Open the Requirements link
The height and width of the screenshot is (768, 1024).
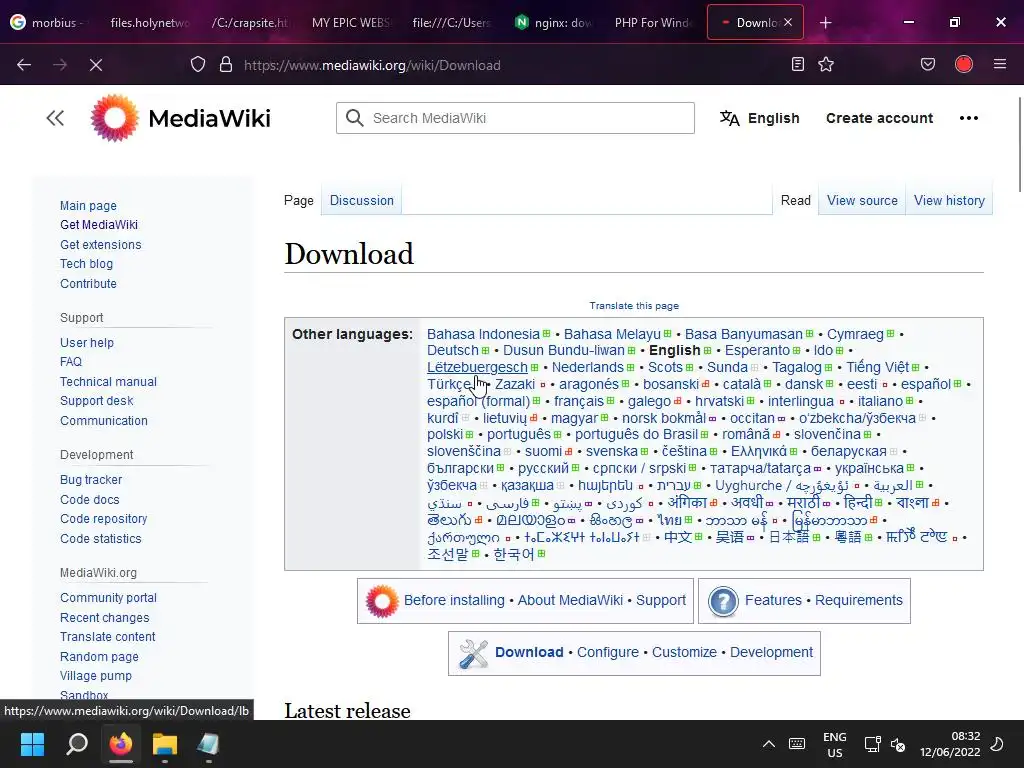(859, 600)
